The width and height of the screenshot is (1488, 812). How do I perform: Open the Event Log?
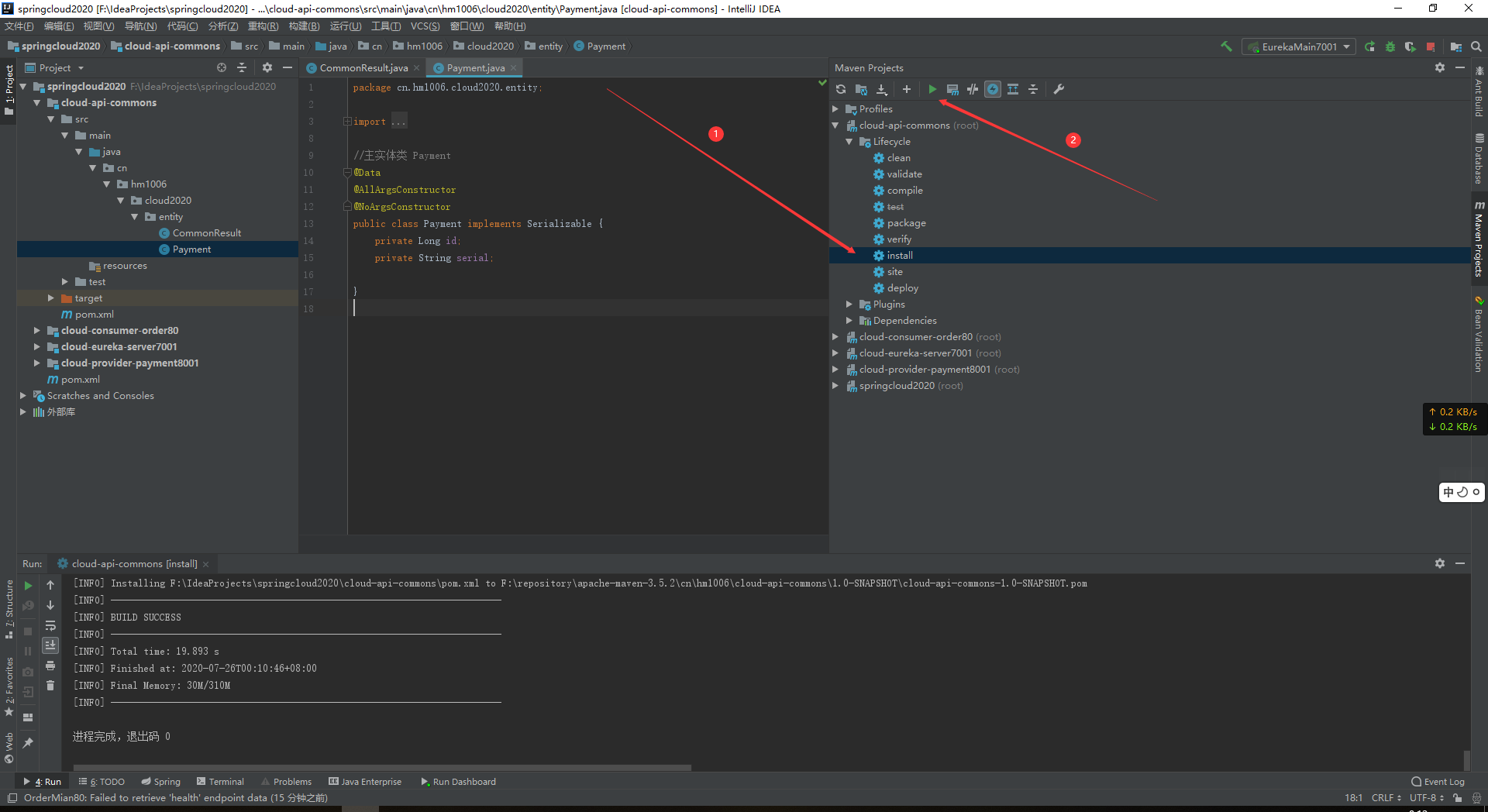1438,782
